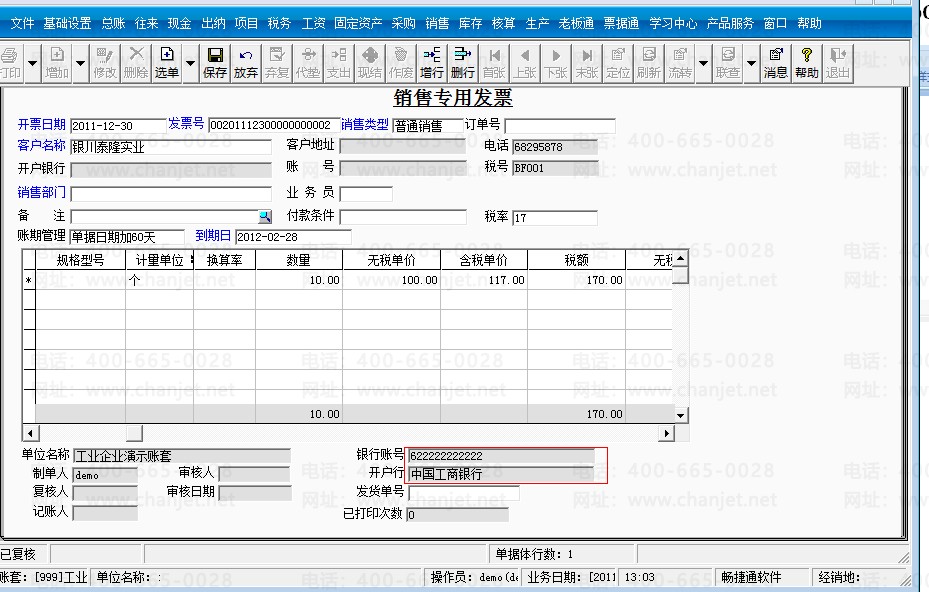
Task: Open the 窗口 menu
Action: [776, 23]
